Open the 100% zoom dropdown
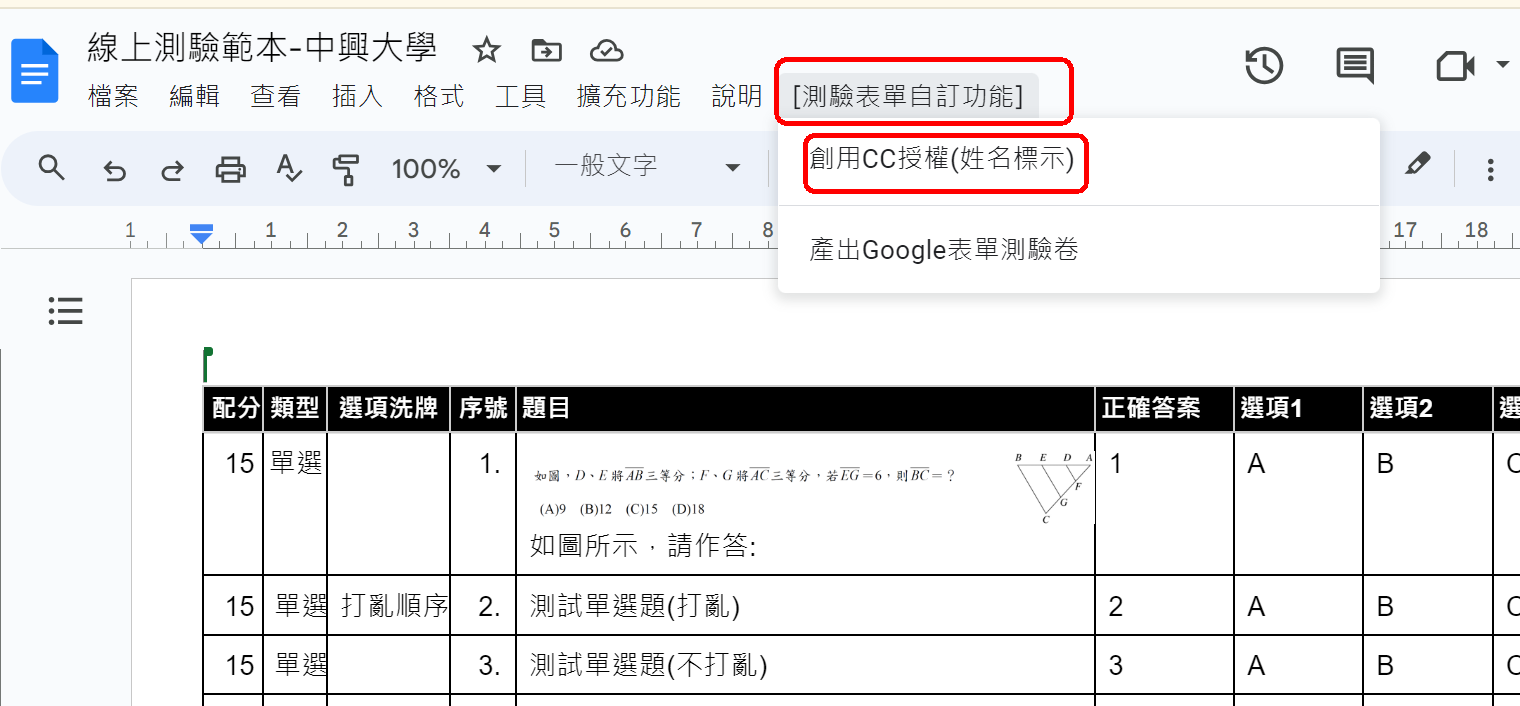This screenshot has width=1520, height=706. tap(446, 169)
